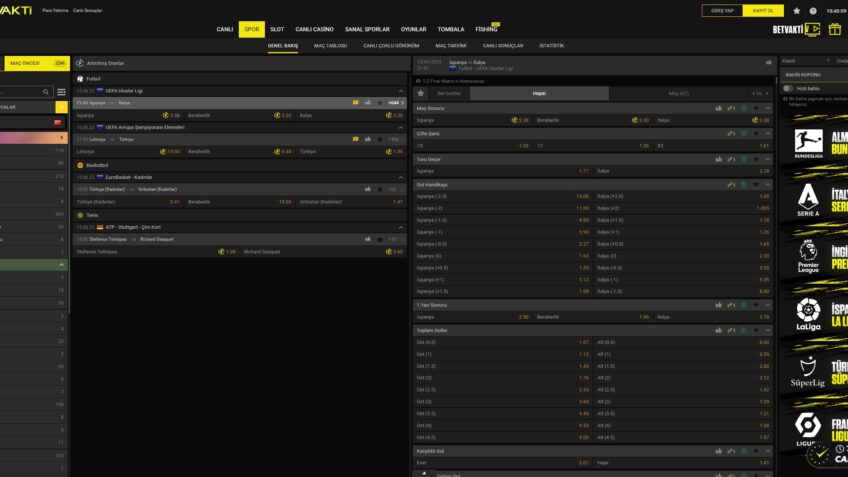Open the gift box promotions icon
This screenshot has width=848, height=477.
[834, 29]
